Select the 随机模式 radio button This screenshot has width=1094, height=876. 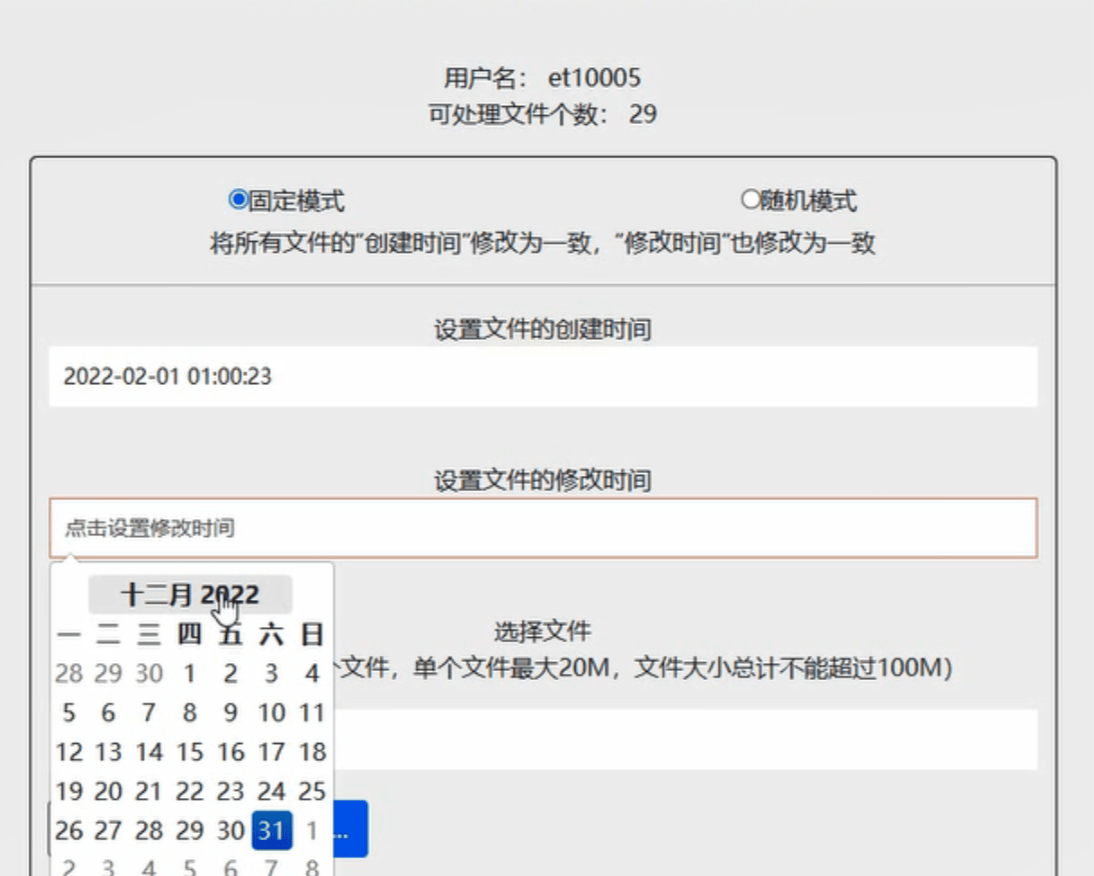[x=752, y=197]
